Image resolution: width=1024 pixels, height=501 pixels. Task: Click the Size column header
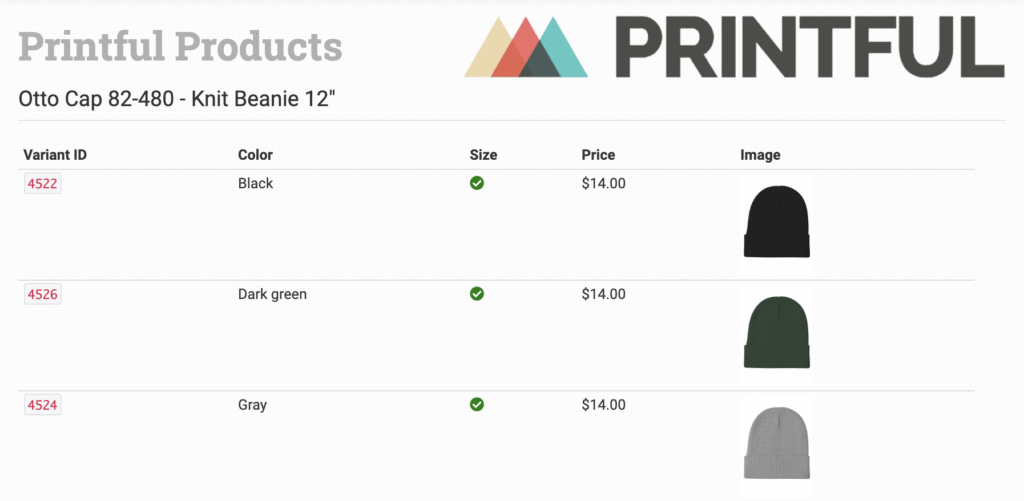coord(483,155)
